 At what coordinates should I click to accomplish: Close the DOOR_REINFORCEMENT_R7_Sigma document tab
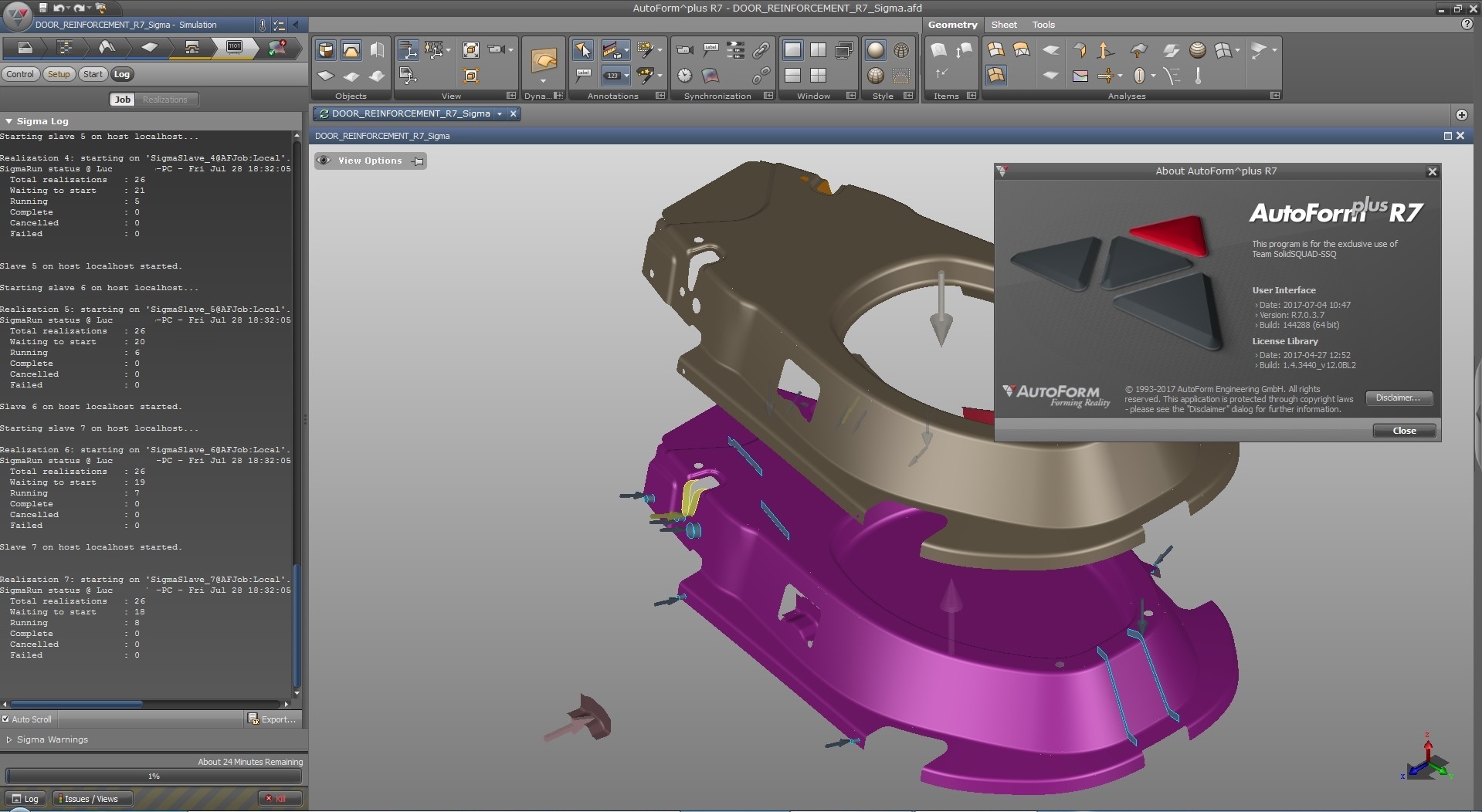click(513, 113)
